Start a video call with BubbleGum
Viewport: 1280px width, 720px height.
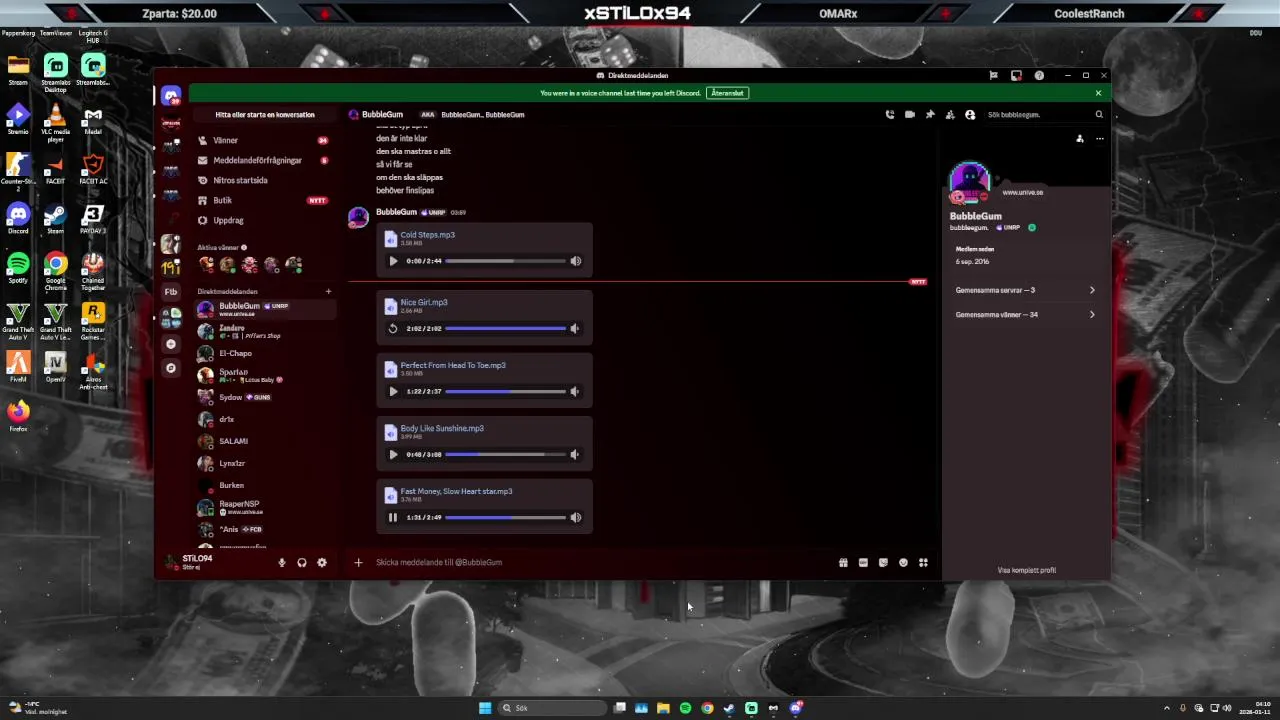tap(910, 115)
